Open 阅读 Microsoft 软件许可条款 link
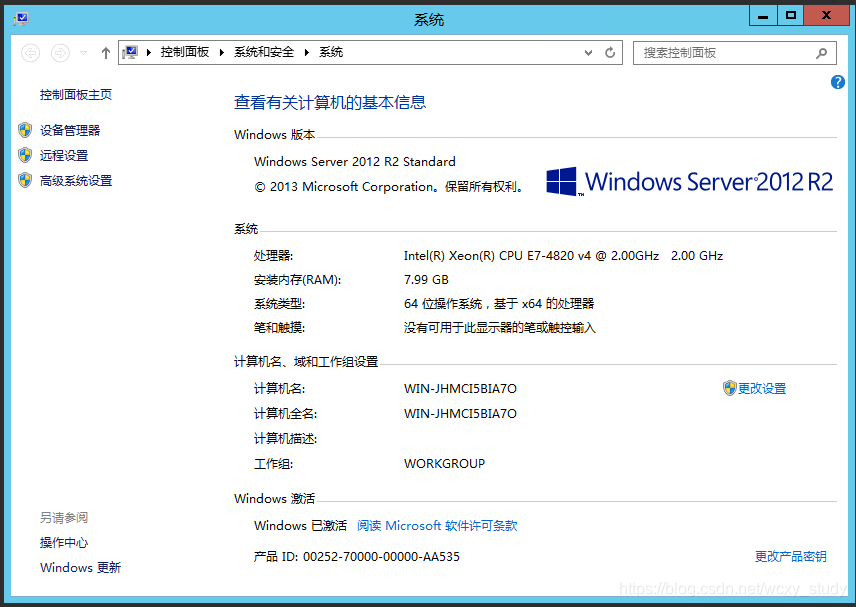Screen dimensions: 856x607 click(x=437, y=526)
